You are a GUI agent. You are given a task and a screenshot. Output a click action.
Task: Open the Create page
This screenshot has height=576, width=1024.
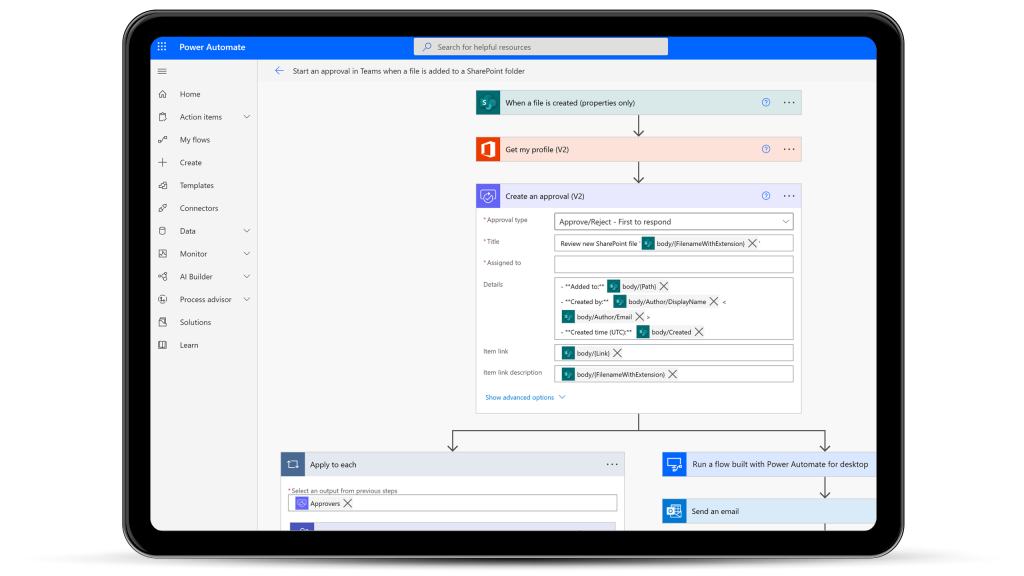coord(191,163)
